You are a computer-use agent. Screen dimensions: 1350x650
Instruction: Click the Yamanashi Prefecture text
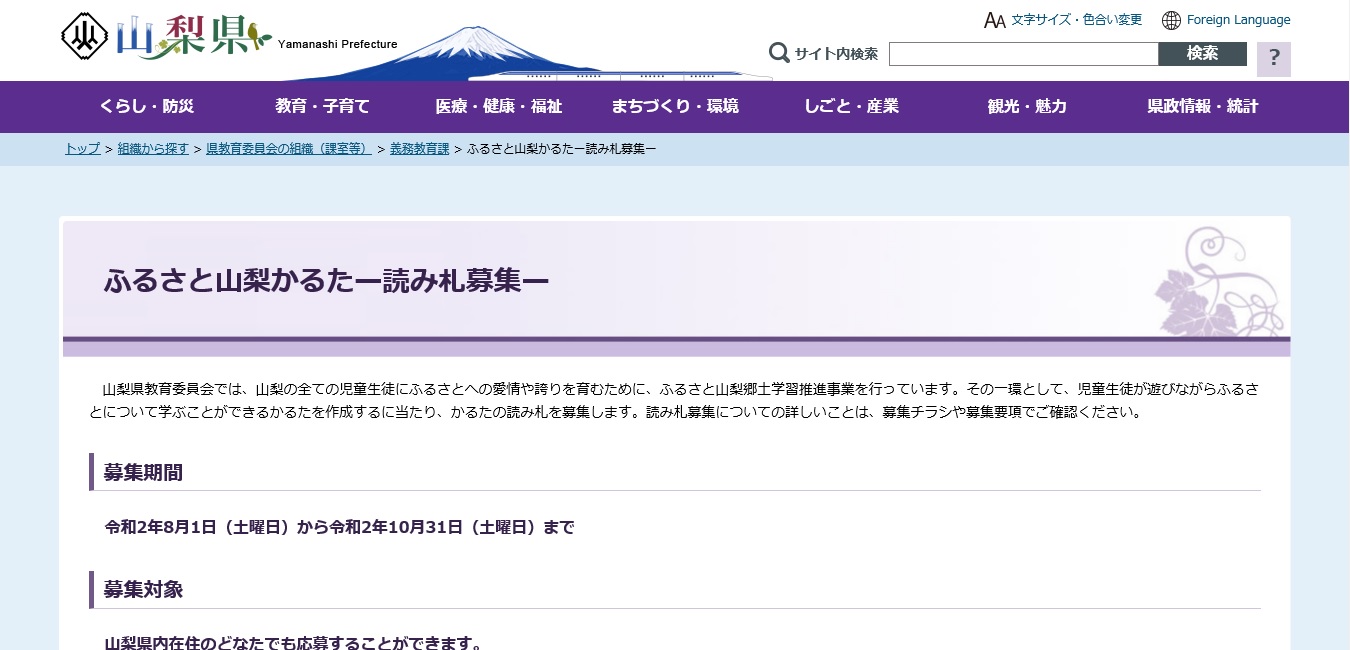[337, 44]
